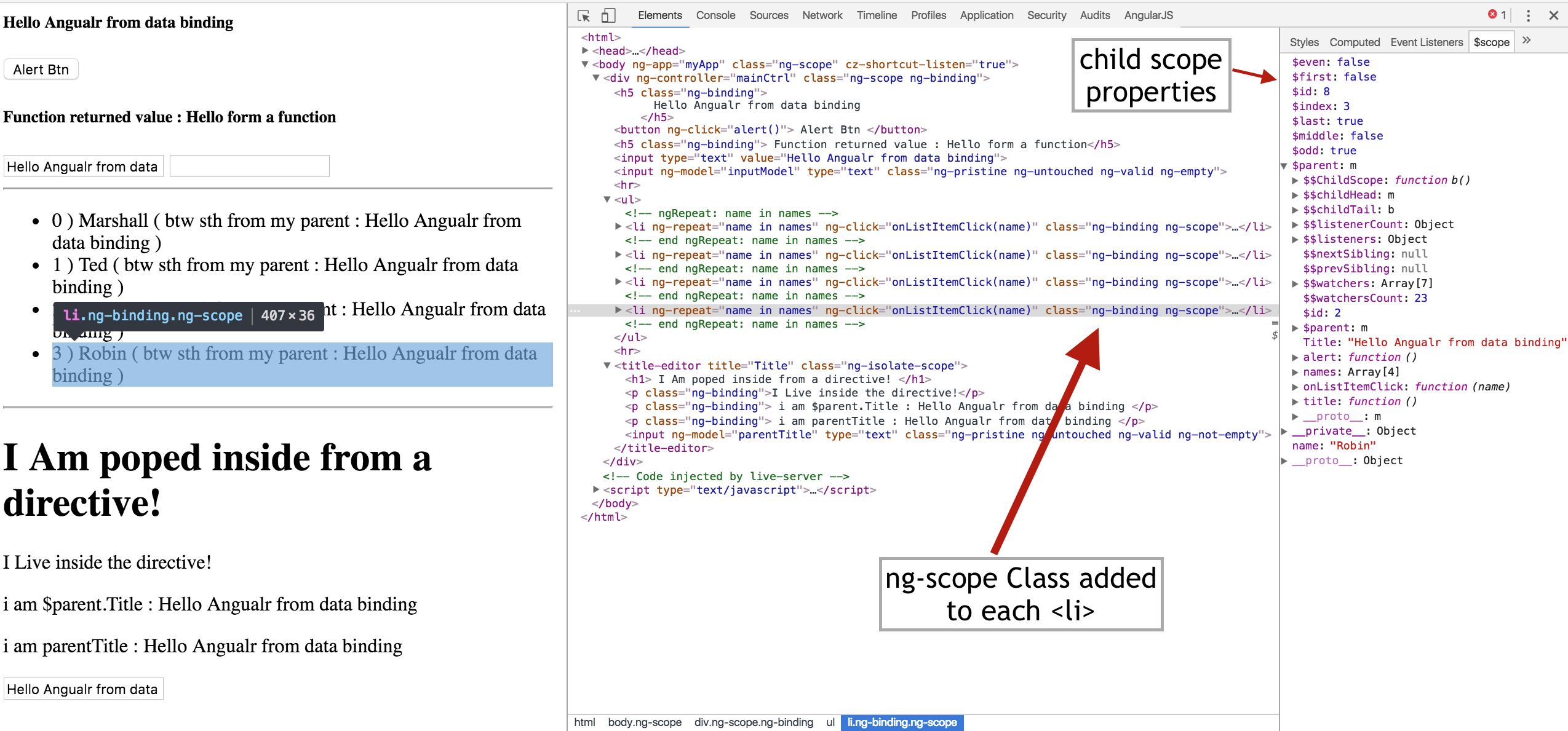This screenshot has width=1568, height=731.
Task: Expand the first li ng-repeat node
Action: (618, 226)
